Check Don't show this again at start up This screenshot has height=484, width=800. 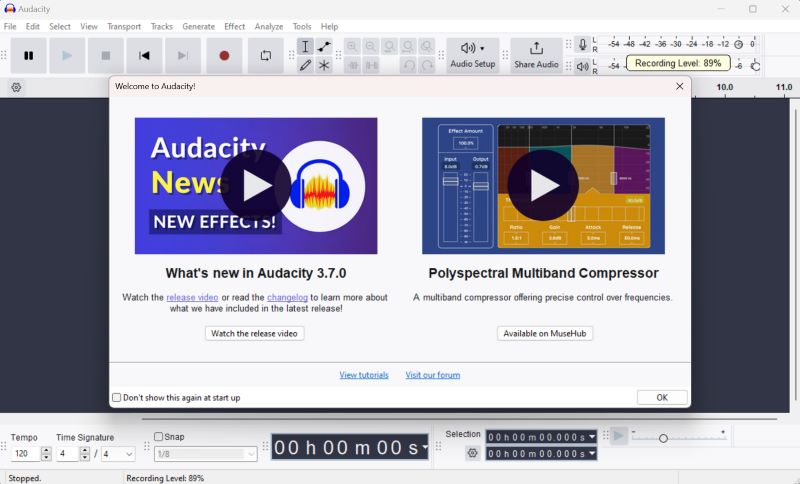[x=117, y=397]
